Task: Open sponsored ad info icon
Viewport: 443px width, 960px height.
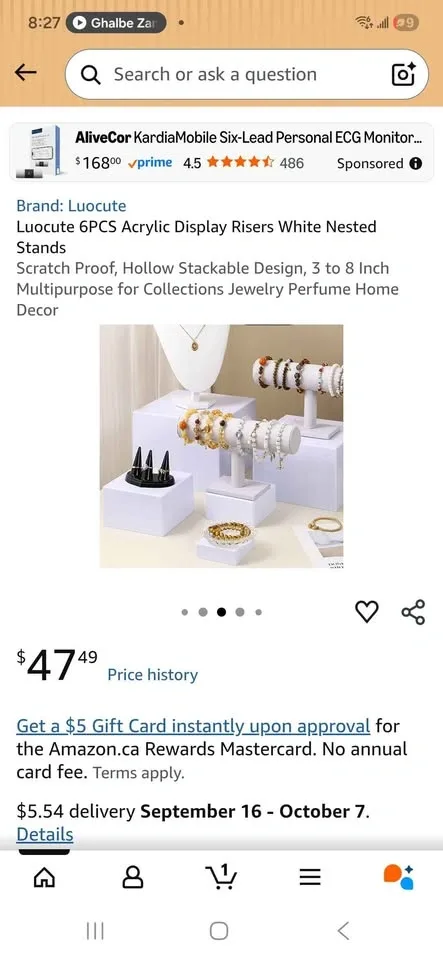Action: (x=415, y=163)
